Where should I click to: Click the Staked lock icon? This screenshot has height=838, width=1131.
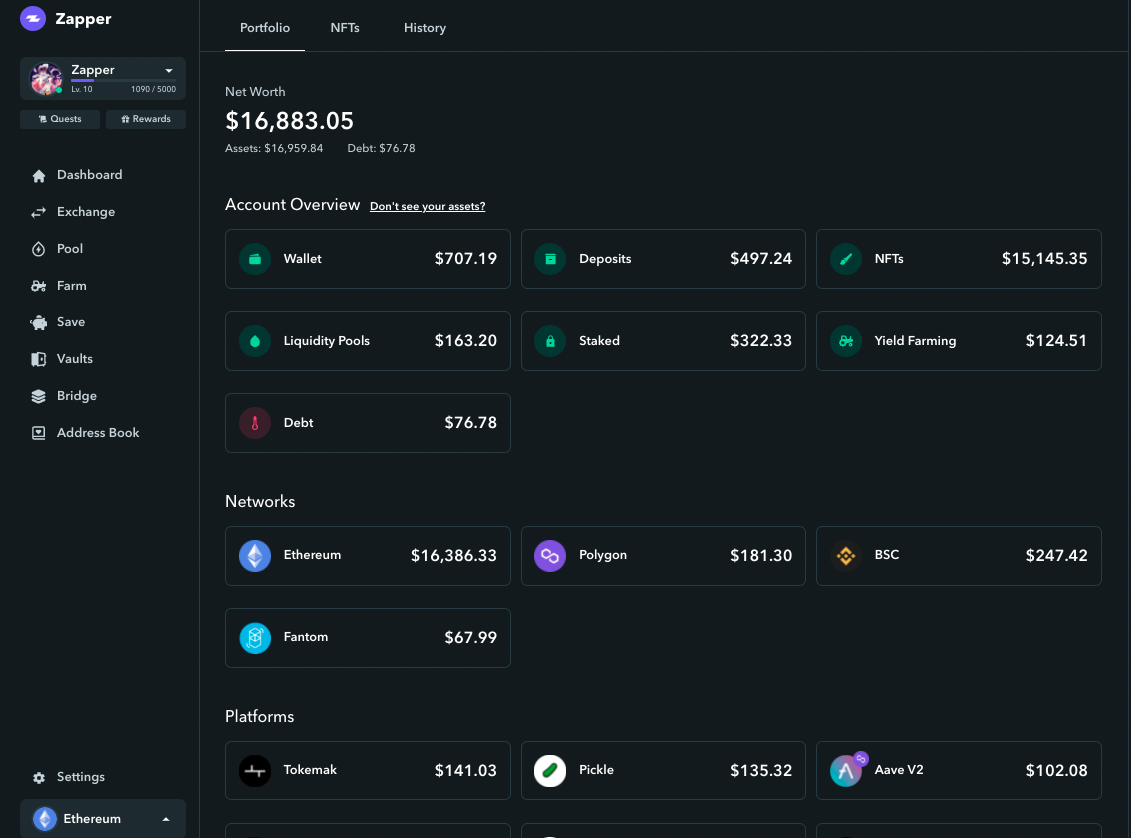(x=550, y=341)
